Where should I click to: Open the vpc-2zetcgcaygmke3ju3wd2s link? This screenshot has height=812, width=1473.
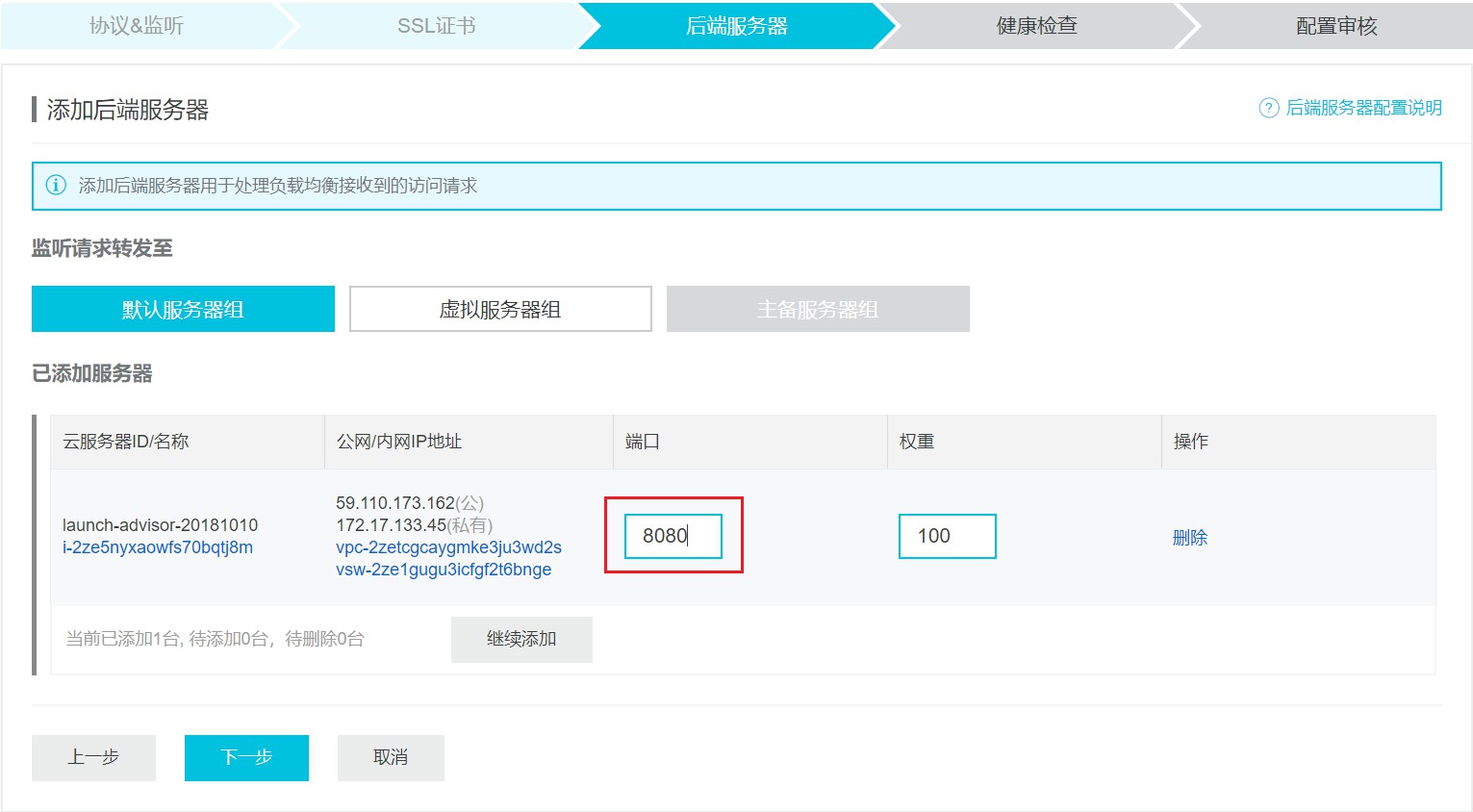[448, 547]
